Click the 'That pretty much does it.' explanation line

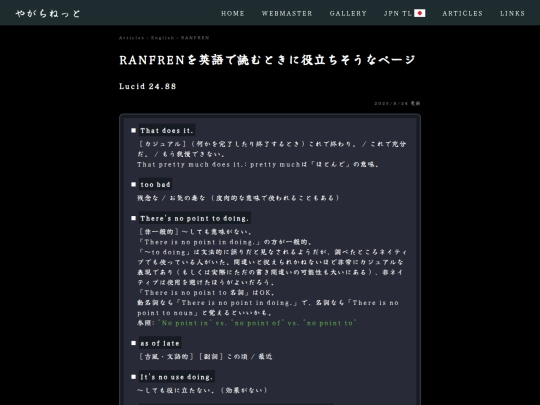point(258,165)
